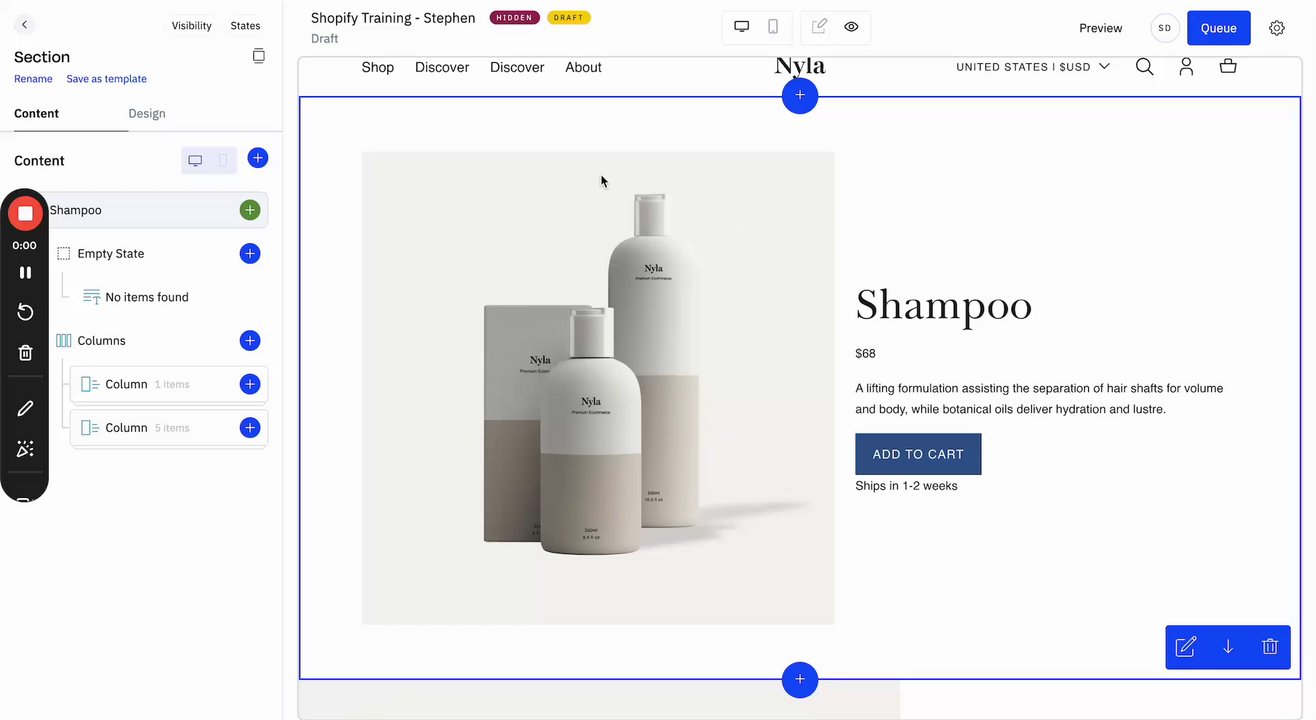Select the Columns row in the tree

point(102,341)
